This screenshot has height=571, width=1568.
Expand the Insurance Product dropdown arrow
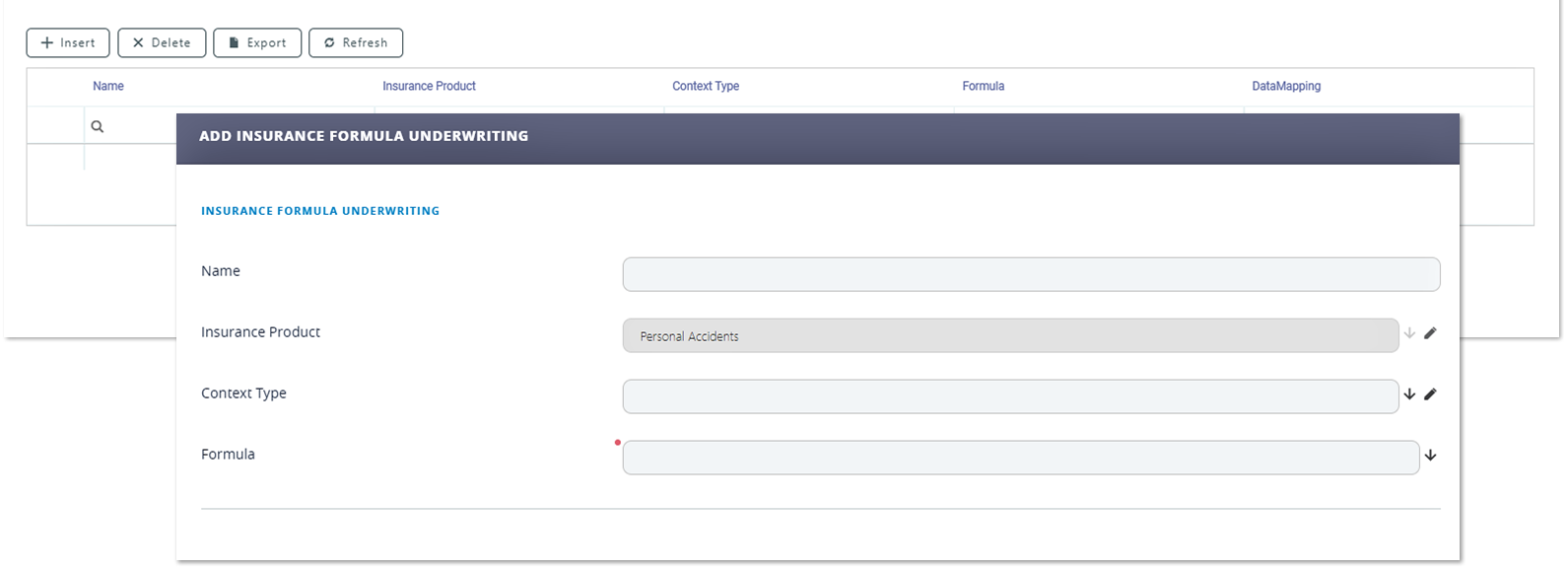pos(1409,333)
